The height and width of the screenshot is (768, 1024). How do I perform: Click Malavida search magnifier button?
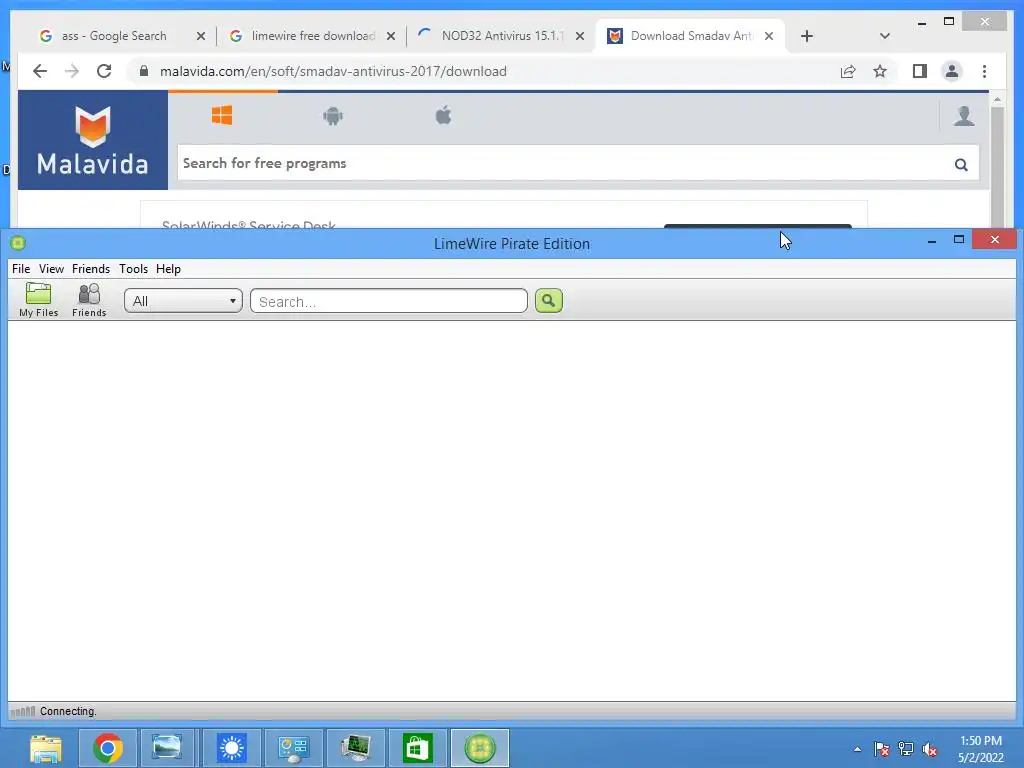tap(961, 165)
